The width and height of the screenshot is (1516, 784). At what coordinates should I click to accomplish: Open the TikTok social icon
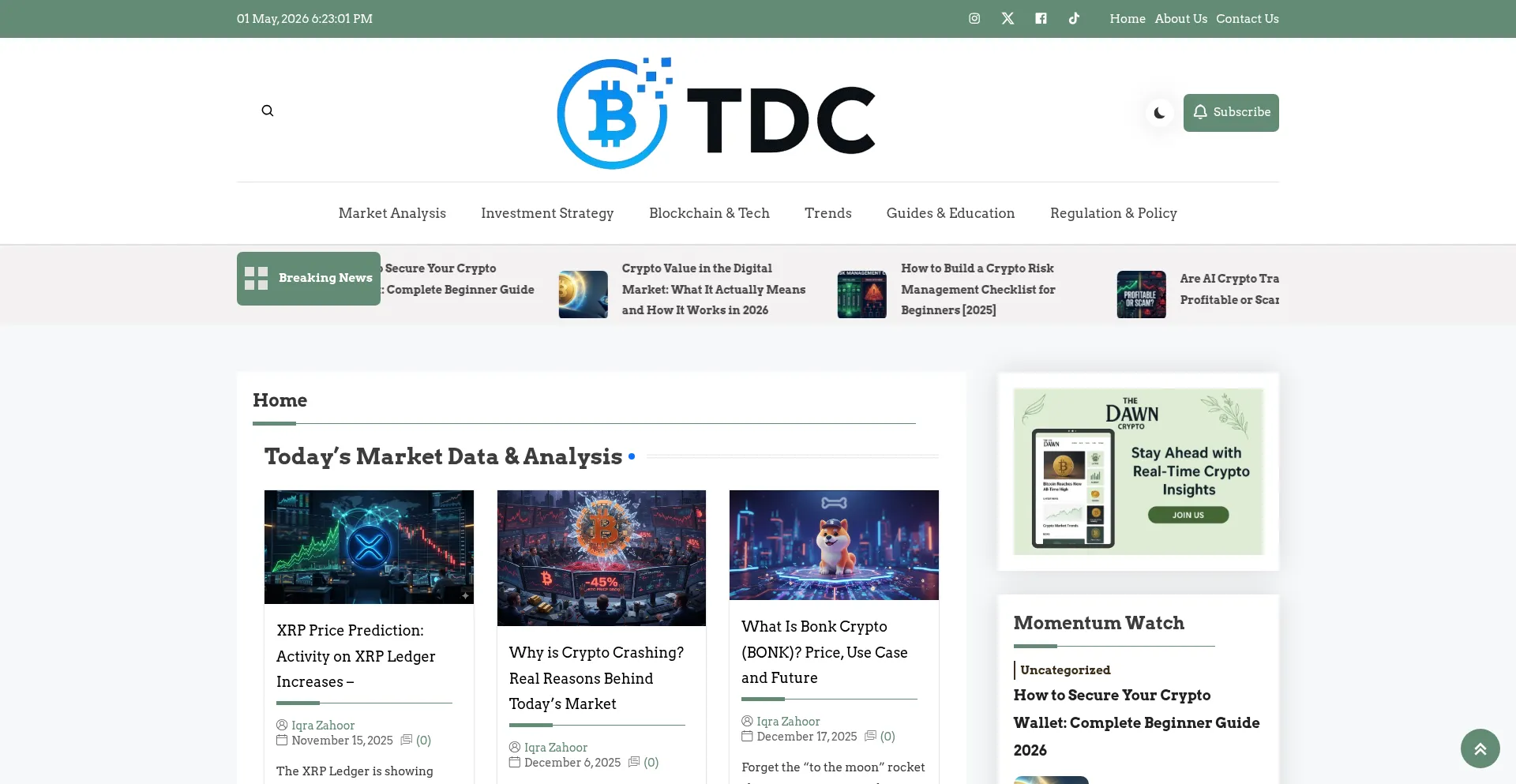tap(1074, 18)
